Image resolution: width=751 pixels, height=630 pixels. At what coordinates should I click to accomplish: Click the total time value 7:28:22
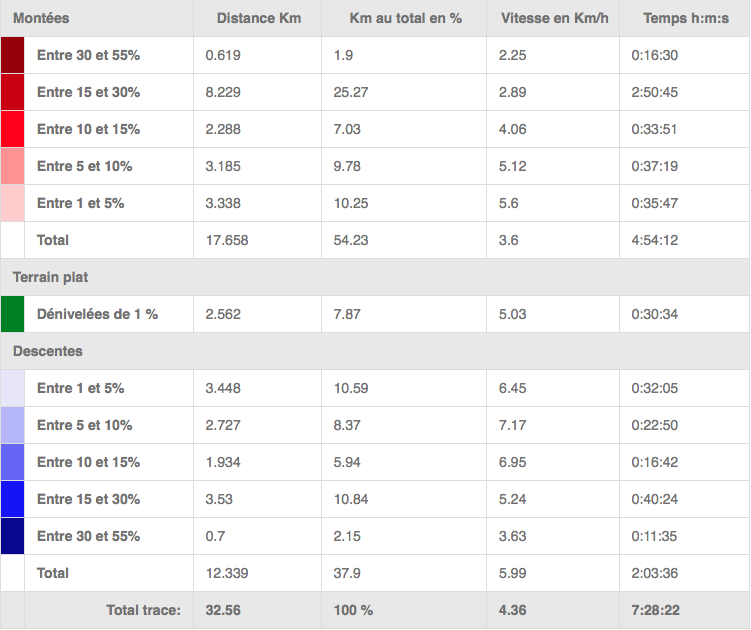click(656, 610)
